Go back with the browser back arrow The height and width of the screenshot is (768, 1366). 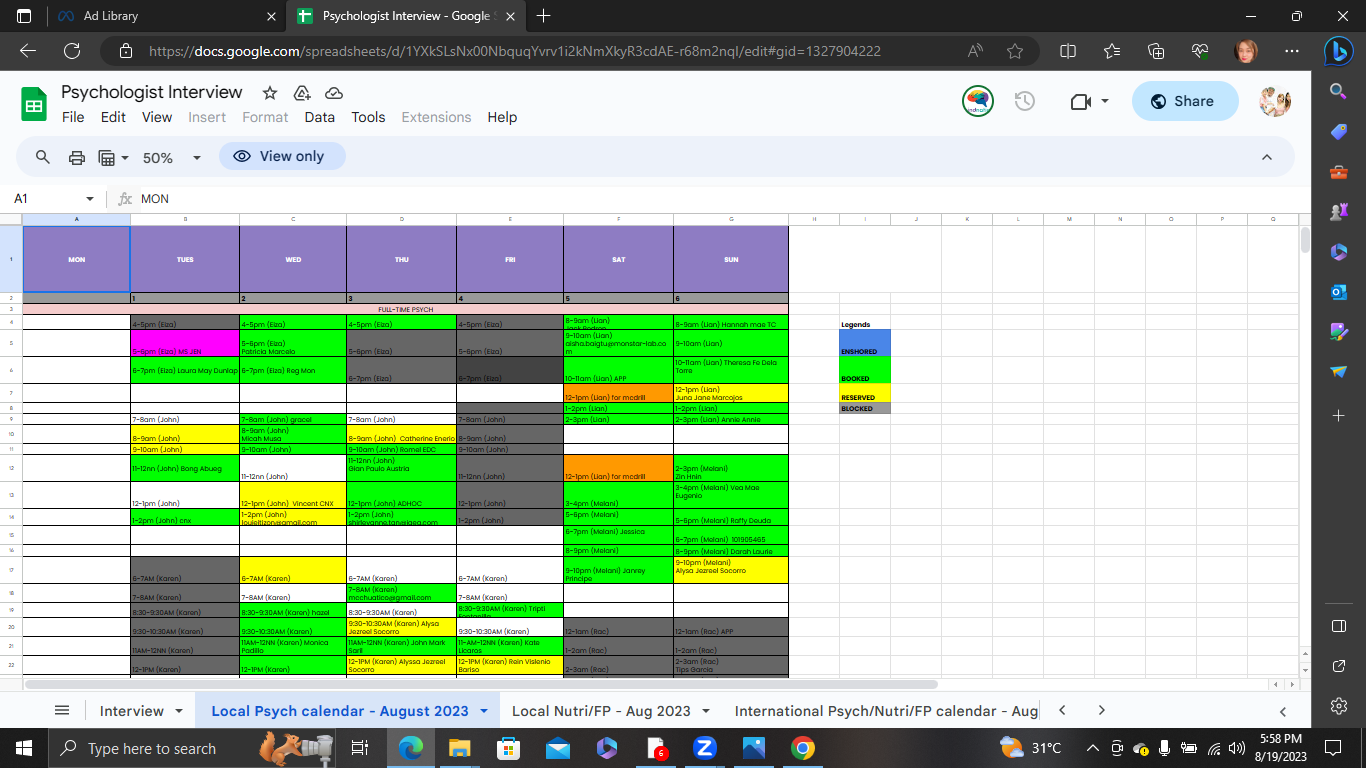(28, 51)
